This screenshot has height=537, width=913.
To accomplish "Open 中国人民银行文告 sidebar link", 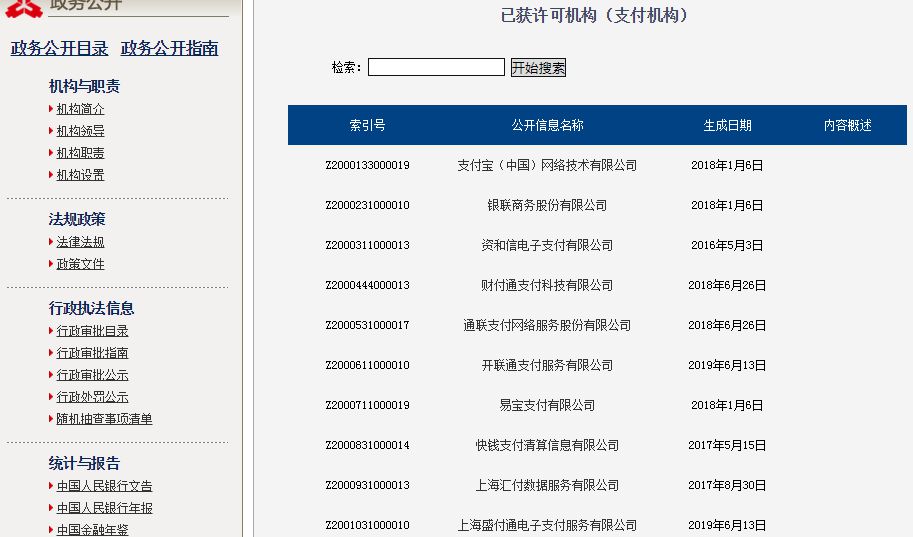I will [x=104, y=486].
